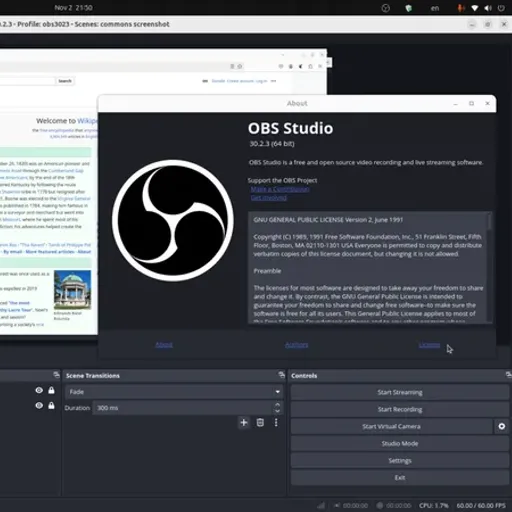Toggle visibility eye of first source
Image resolution: width=512 pixels, height=512 pixels.
pyautogui.click(x=39, y=390)
